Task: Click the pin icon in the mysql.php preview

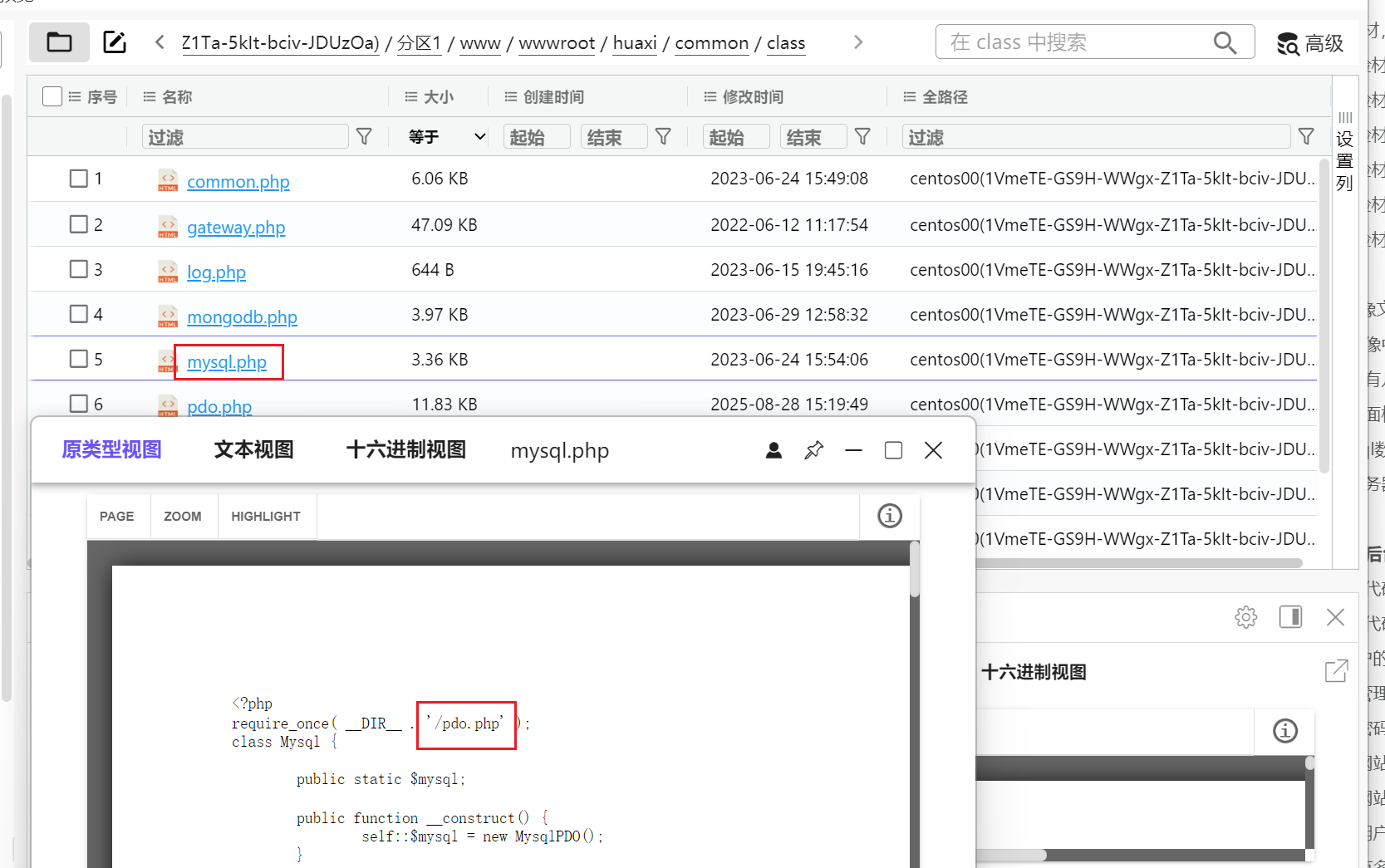Action: pos(813,450)
